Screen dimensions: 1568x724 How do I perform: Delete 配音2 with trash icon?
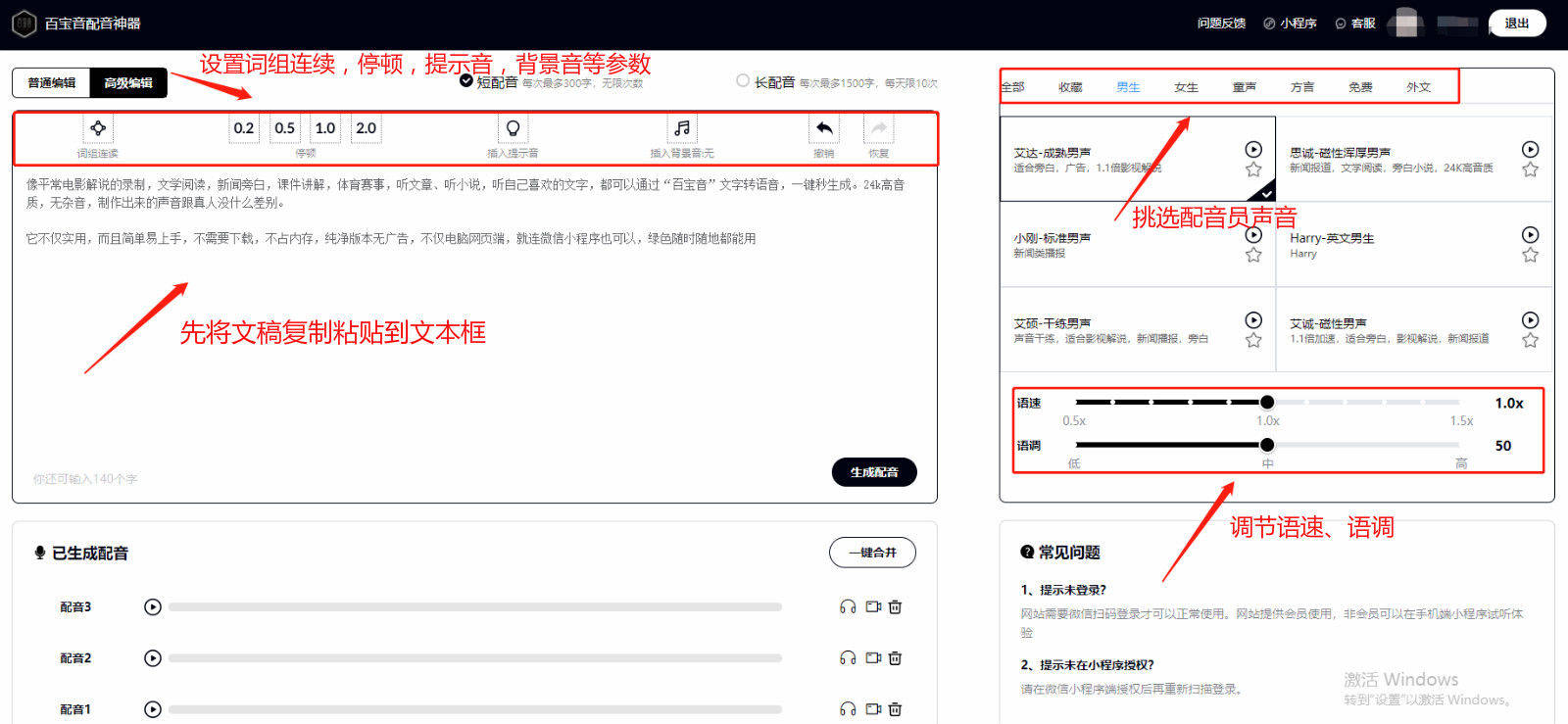pos(895,657)
